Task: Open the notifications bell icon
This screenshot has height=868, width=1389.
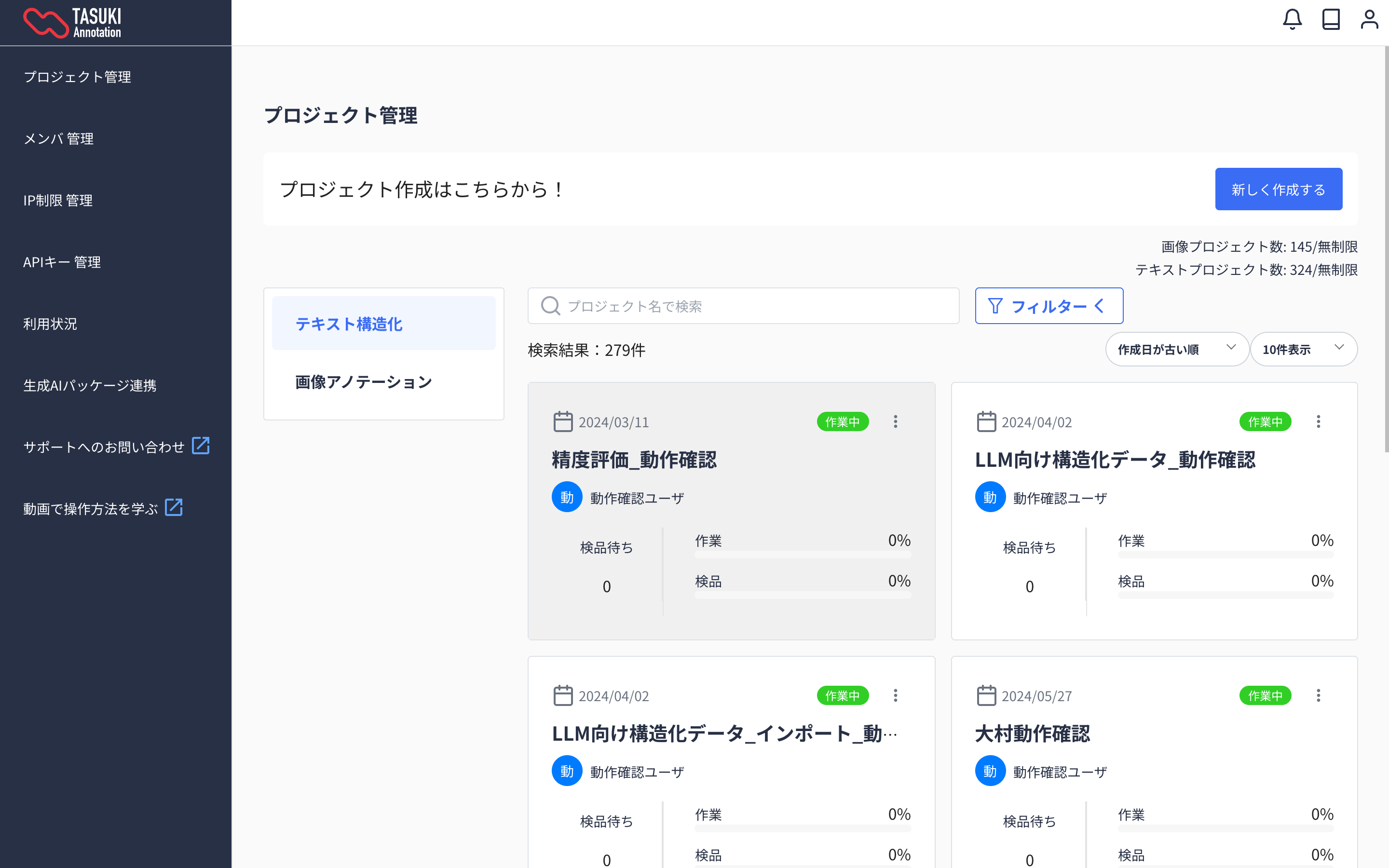Action: click(1292, 19)
